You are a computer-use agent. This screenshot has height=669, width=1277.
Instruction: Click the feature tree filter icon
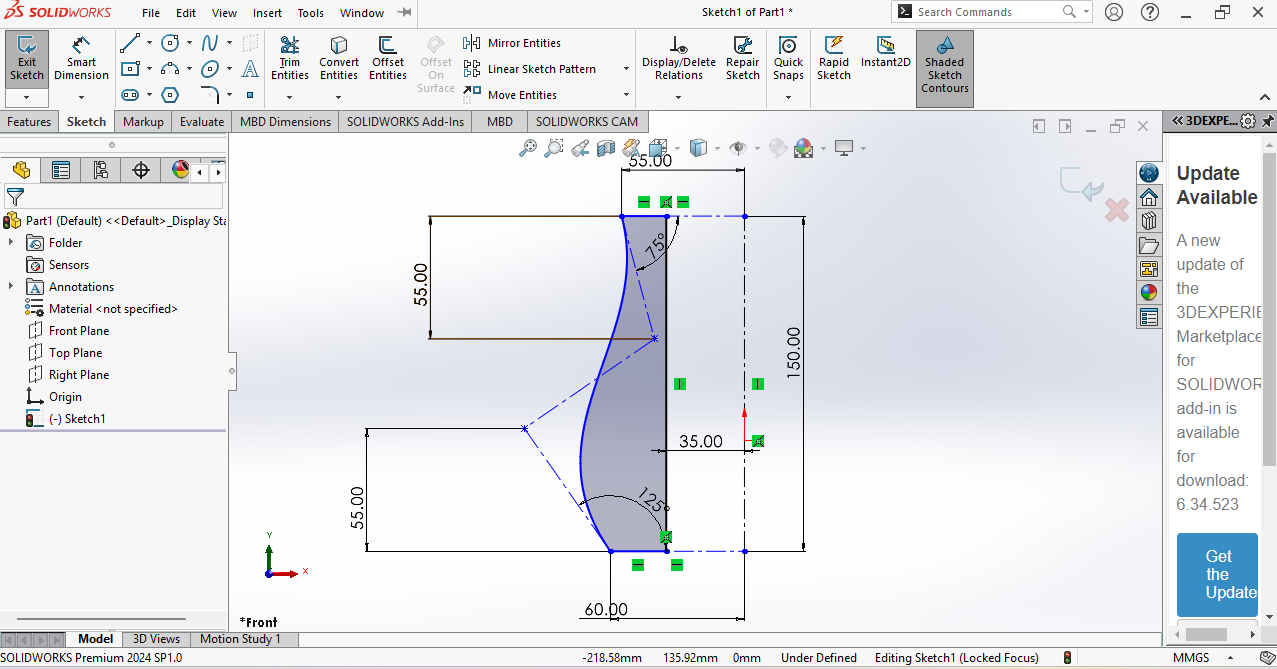(15, 196)
